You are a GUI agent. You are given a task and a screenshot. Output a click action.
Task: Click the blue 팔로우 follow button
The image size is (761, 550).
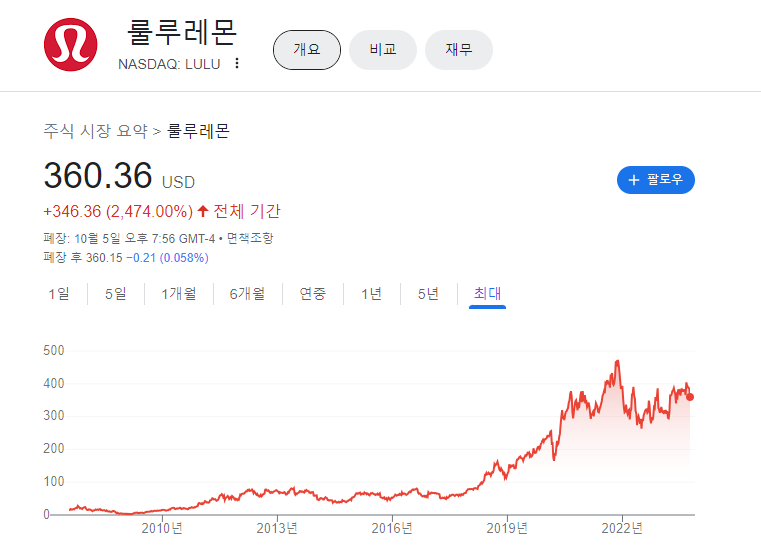point(656,180)
